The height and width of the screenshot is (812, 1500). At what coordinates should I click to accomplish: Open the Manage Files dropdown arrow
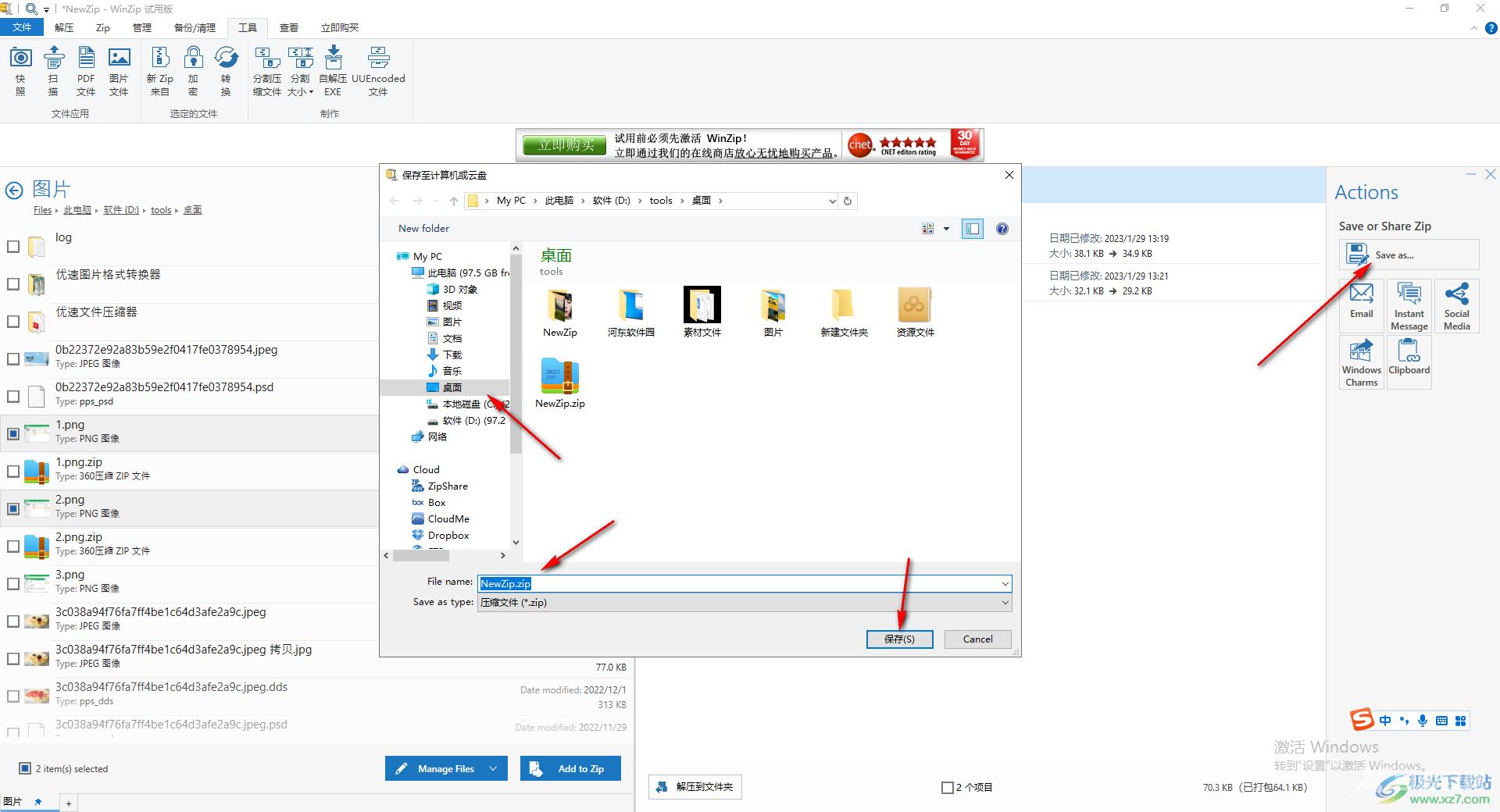tap(493, 769)
